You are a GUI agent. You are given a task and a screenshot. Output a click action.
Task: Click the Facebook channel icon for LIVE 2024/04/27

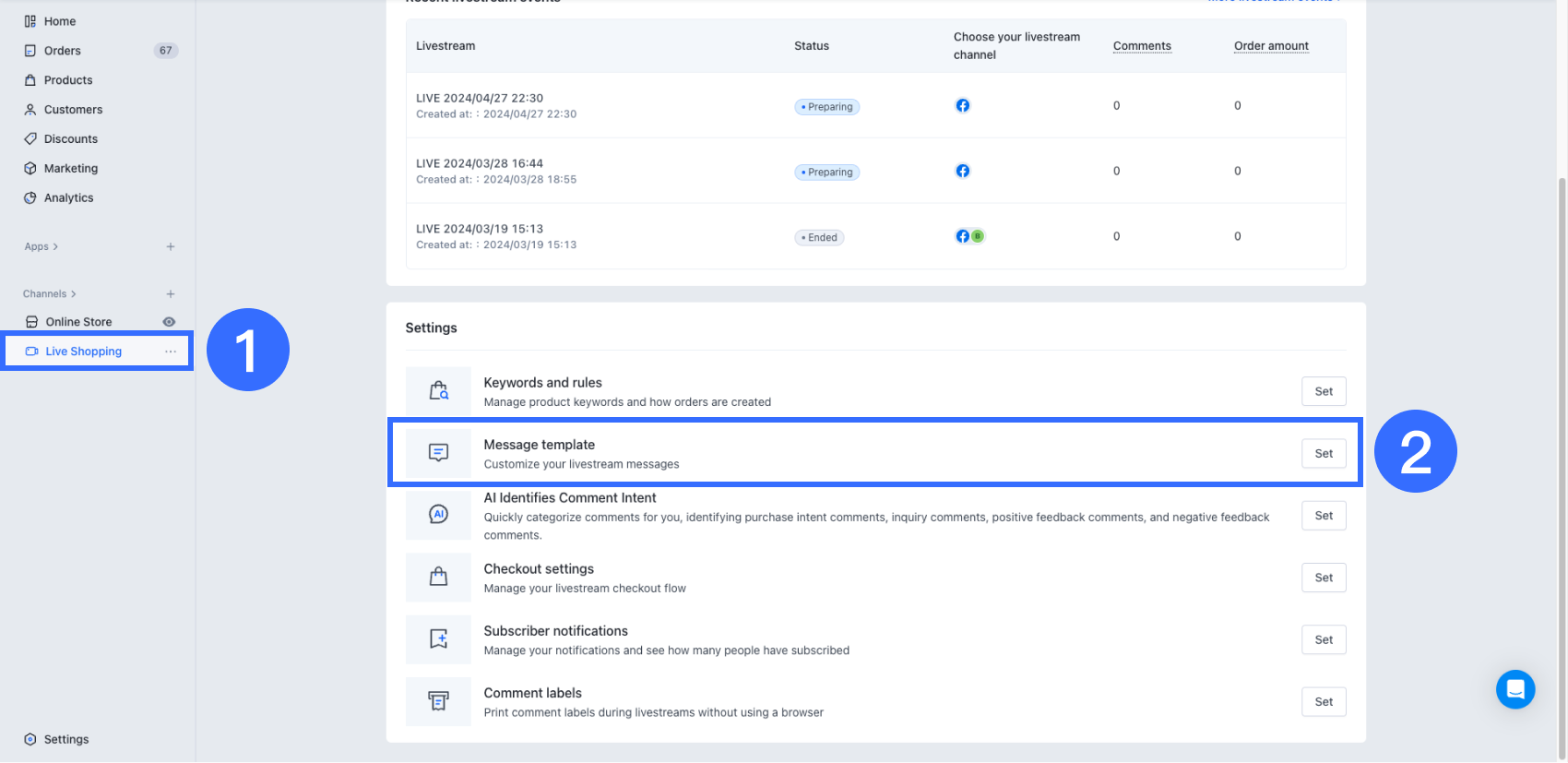click(x=962, y=105)
